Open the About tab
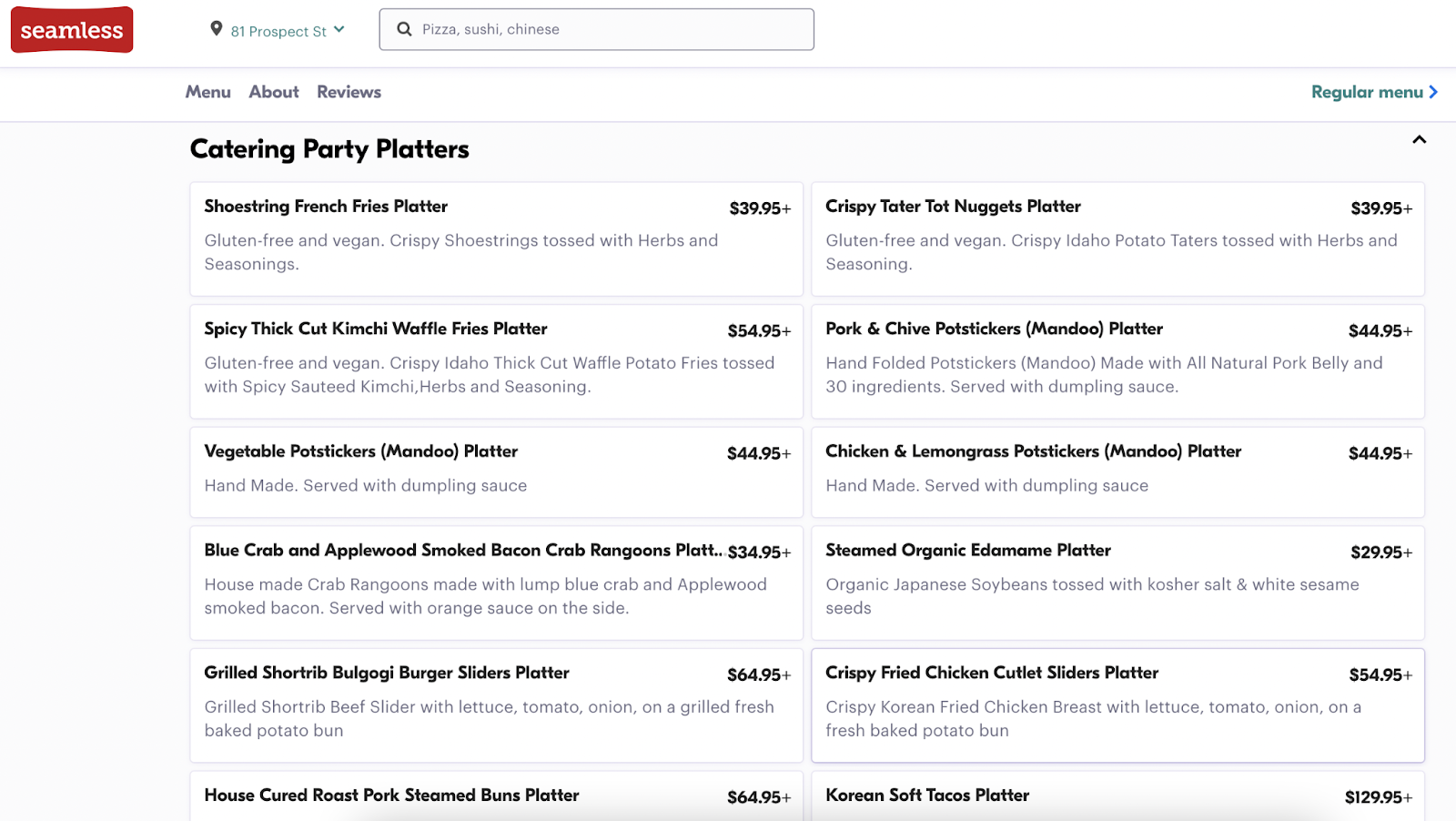This screenshot has width=1456, height=821. coord(274,92)
